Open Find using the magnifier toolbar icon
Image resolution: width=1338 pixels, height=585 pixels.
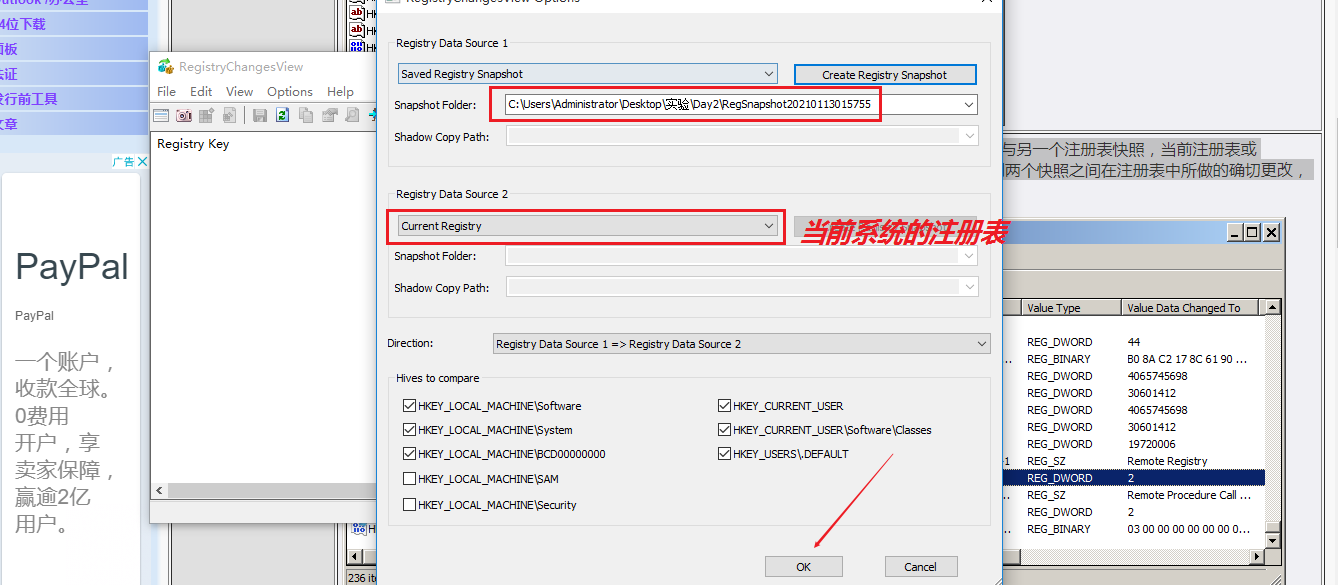point(352,115)
